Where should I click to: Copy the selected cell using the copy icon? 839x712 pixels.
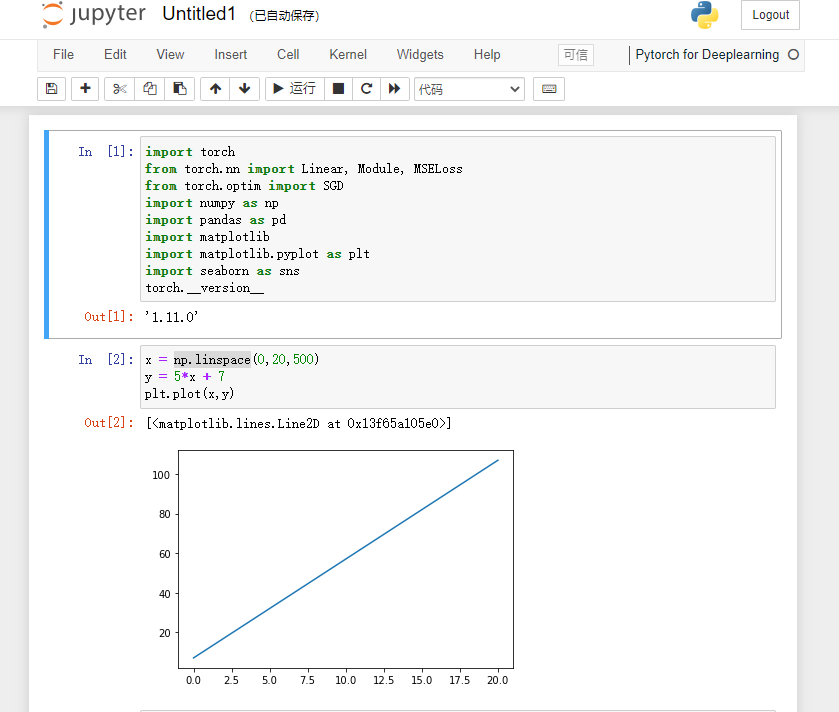[x=149, y=89]
